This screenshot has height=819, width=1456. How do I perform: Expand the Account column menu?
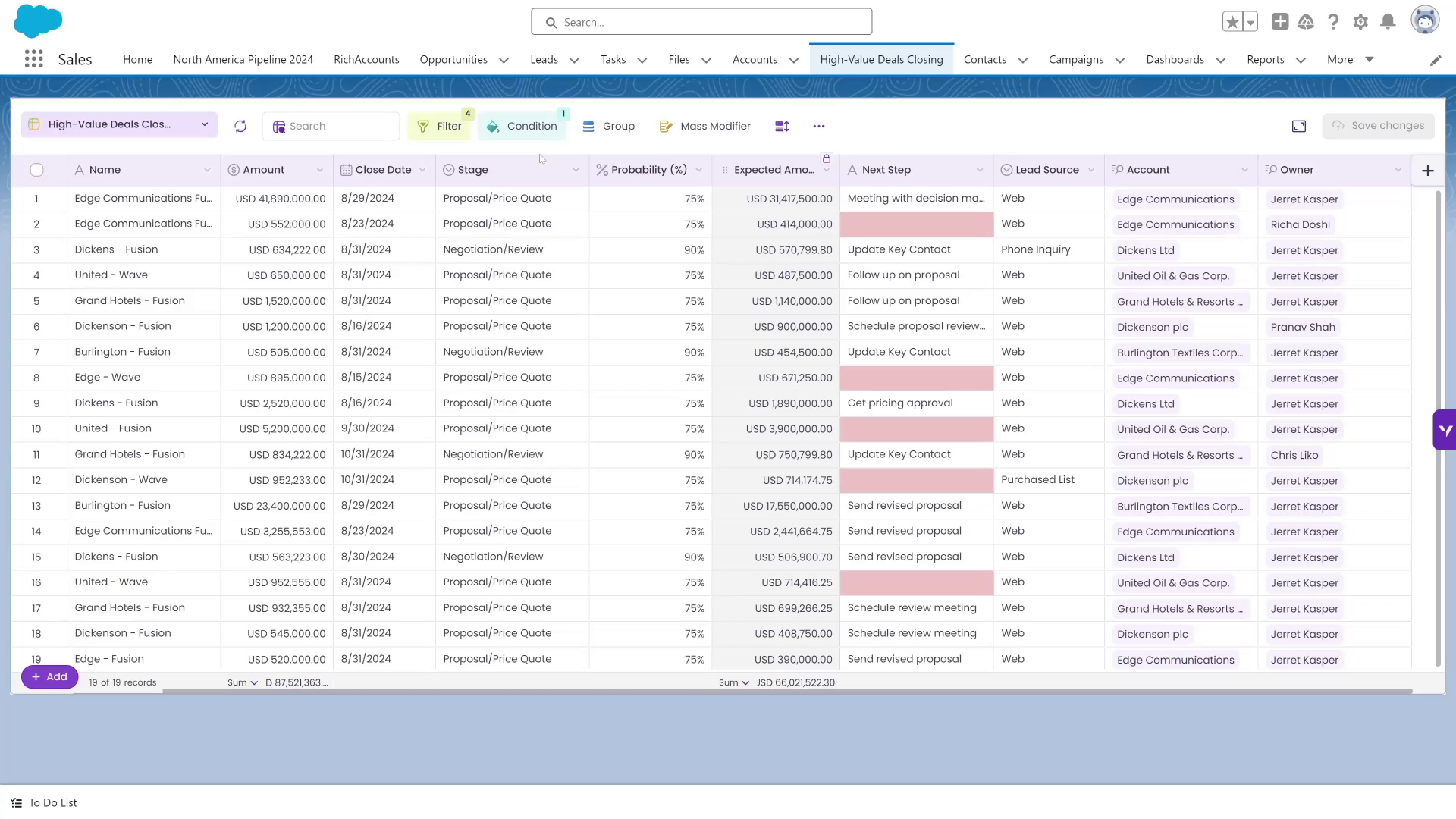pos(1244,170)
